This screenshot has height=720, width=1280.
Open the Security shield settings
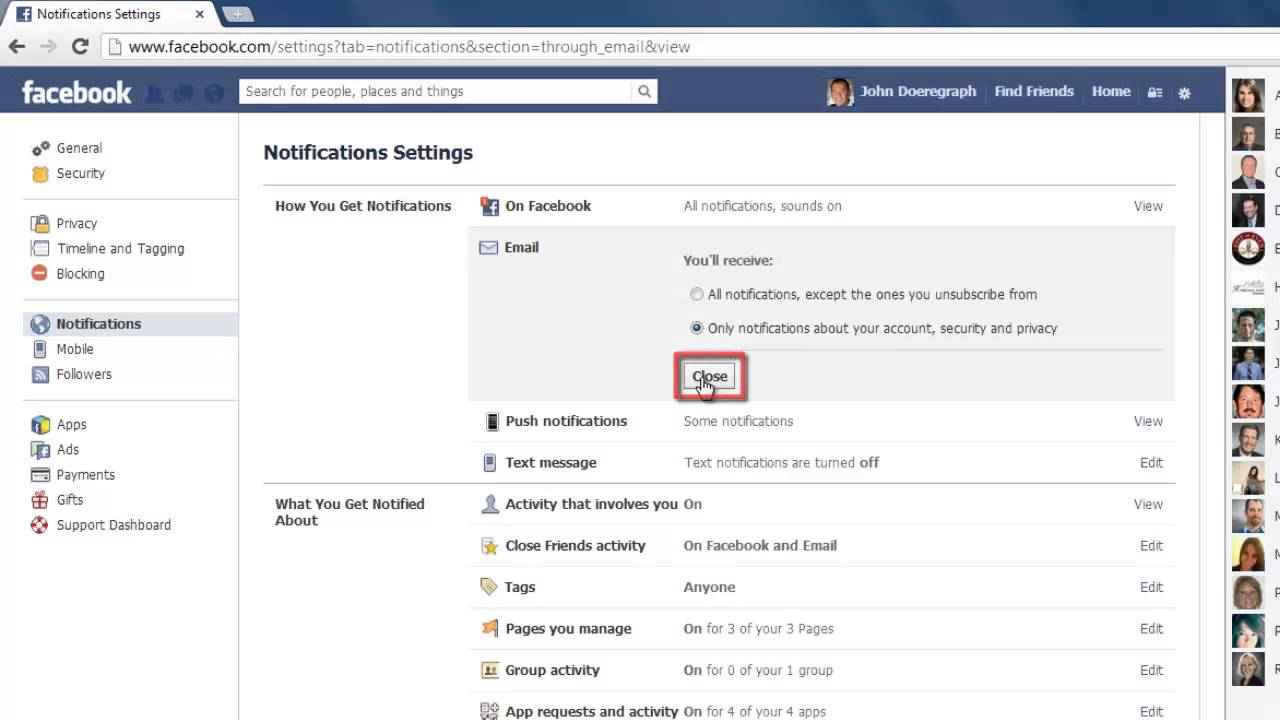80,173
